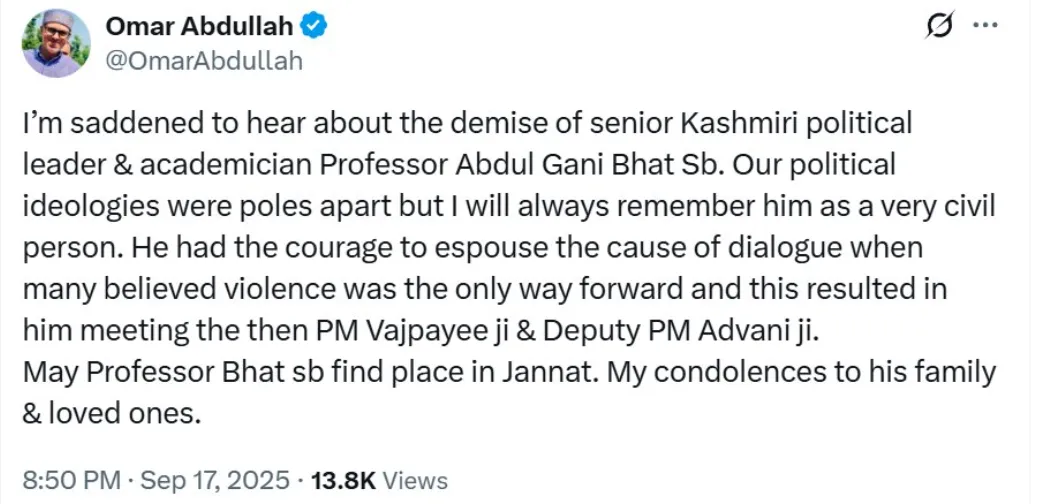This screenshot has width=1037, height=504.
Task: Open the three-dot more options menu
Action: pos(985,28)
